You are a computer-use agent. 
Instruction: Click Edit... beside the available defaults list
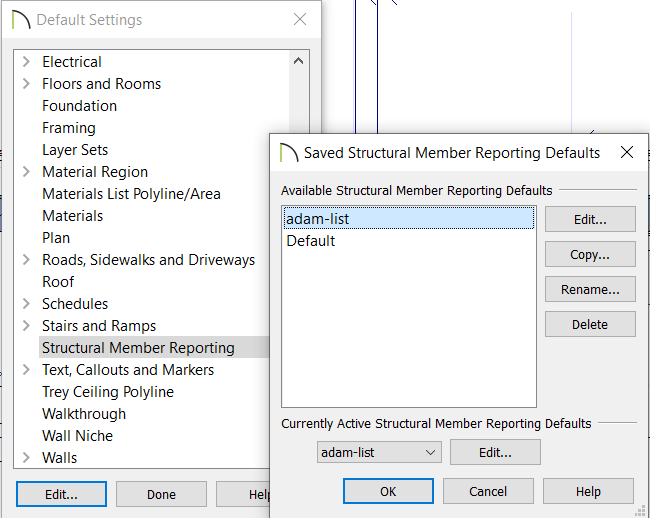tap(590, 219)
